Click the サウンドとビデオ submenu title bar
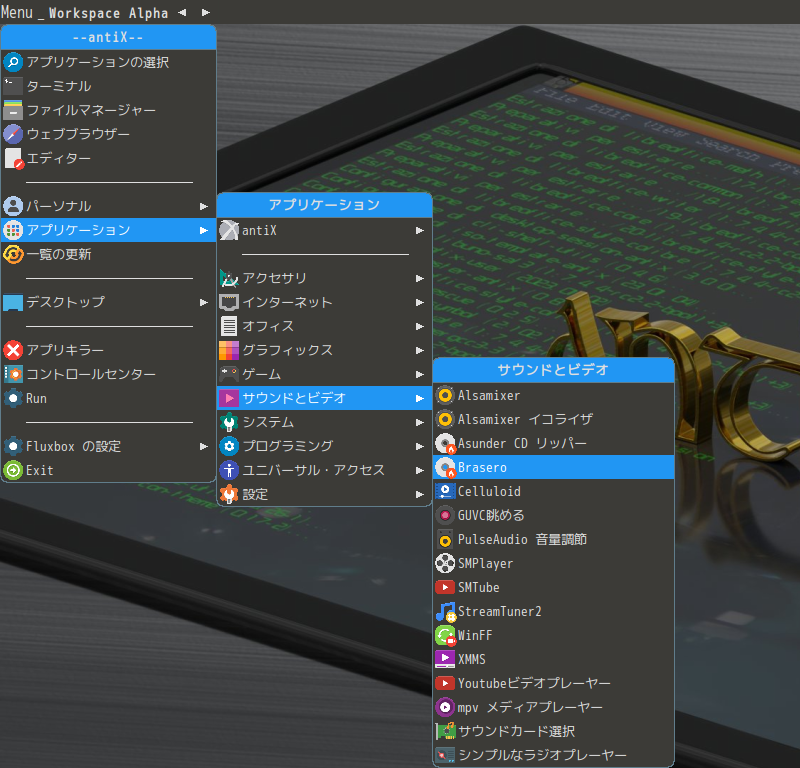Viewport: 800px width, 768px height. pyautogui.click(x=554, y=370)
